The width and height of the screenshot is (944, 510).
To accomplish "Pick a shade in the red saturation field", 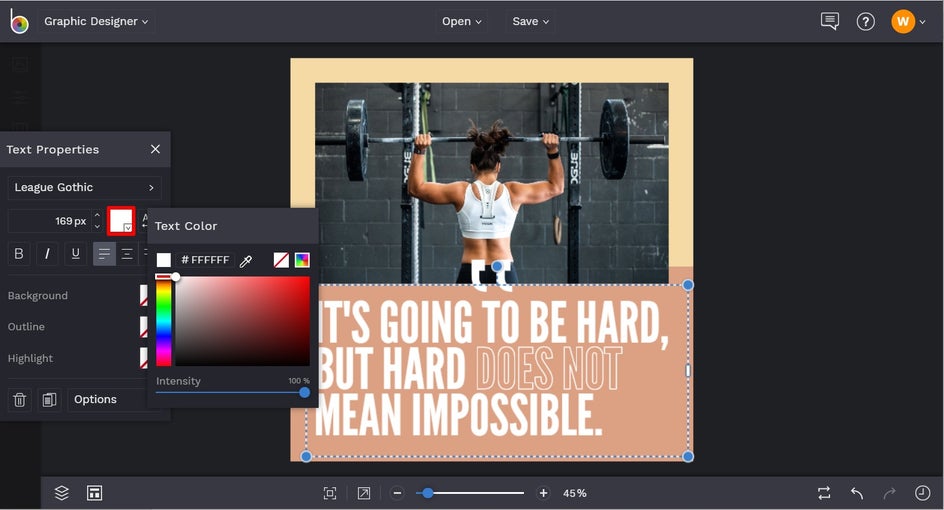I will 243,321.
